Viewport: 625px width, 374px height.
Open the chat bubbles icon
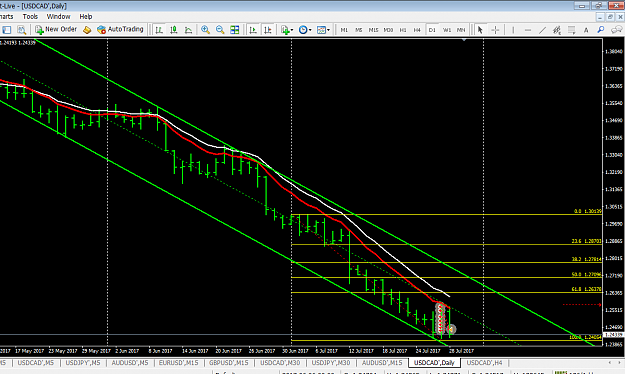click(617, 30)
